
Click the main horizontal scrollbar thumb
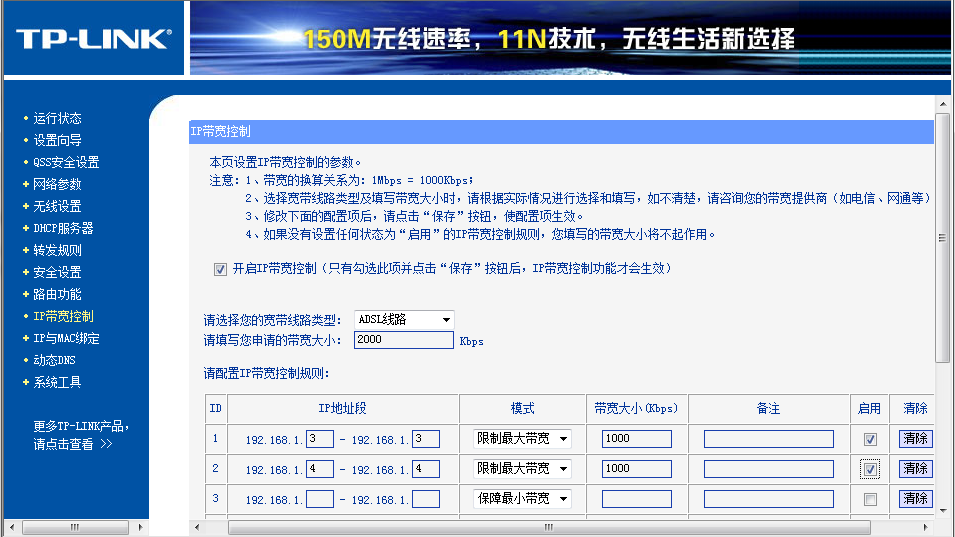(x=549, y=527)
